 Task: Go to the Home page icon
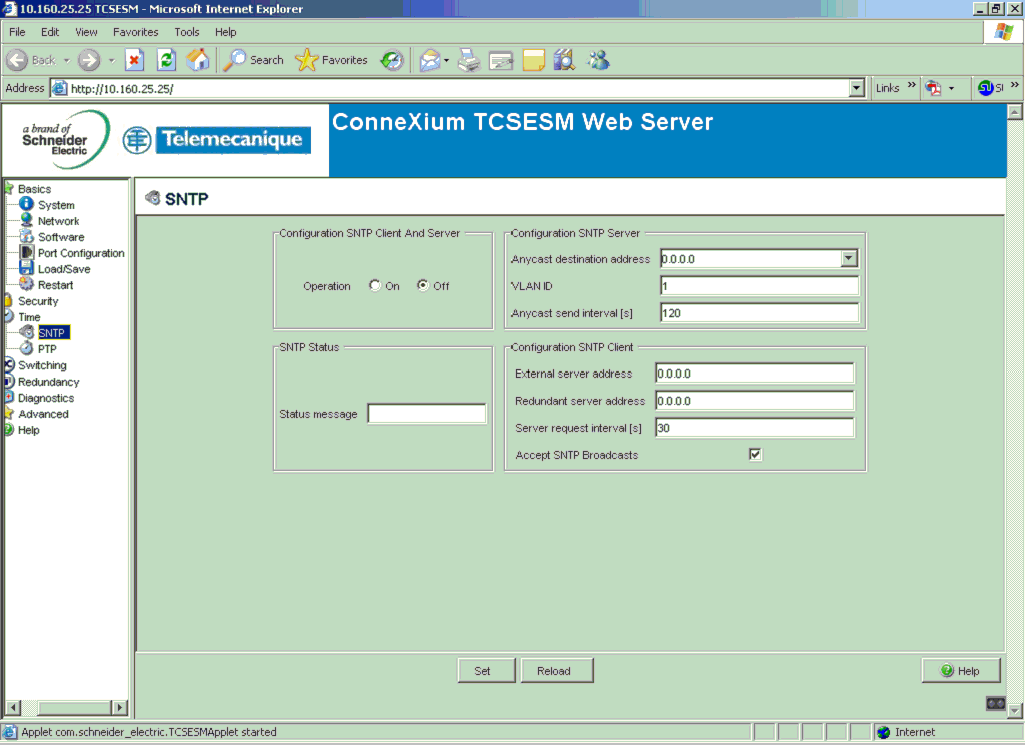(x=197, y=60)
